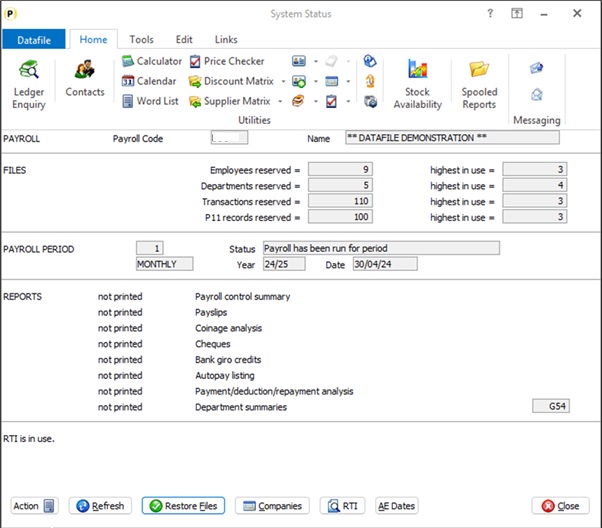Open the Word List utility

pyautogui.click(x=150, y=101)
